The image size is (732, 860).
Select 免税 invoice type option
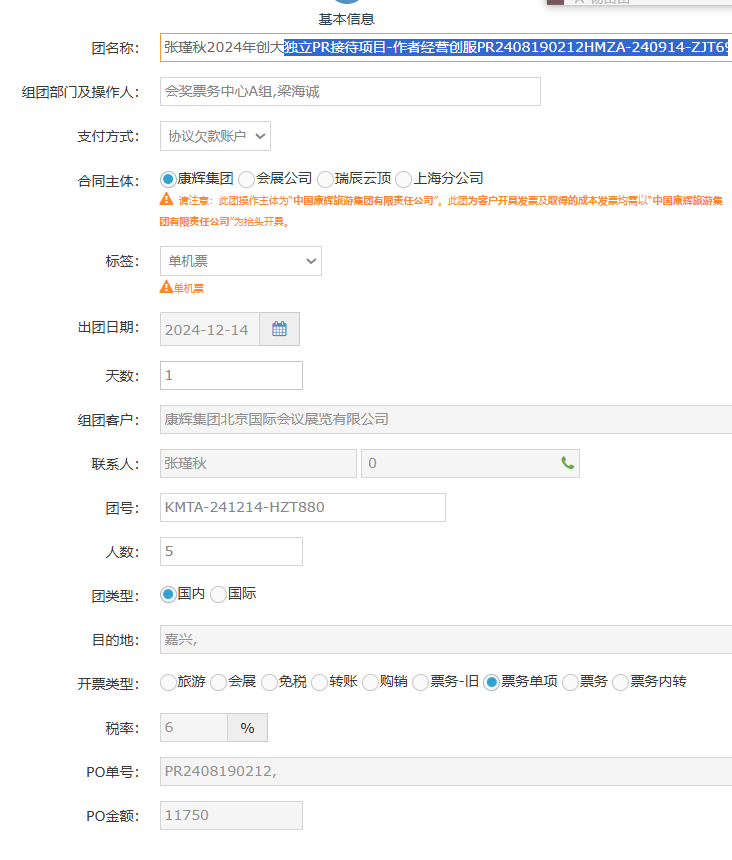pyautogui.click(x=269, y=683)
